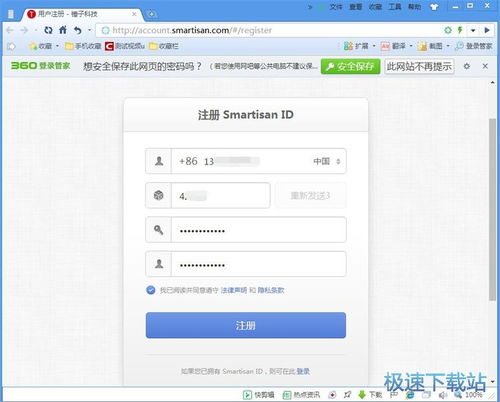Open the 隐私条款 privacy link

[x=271, y=290]
